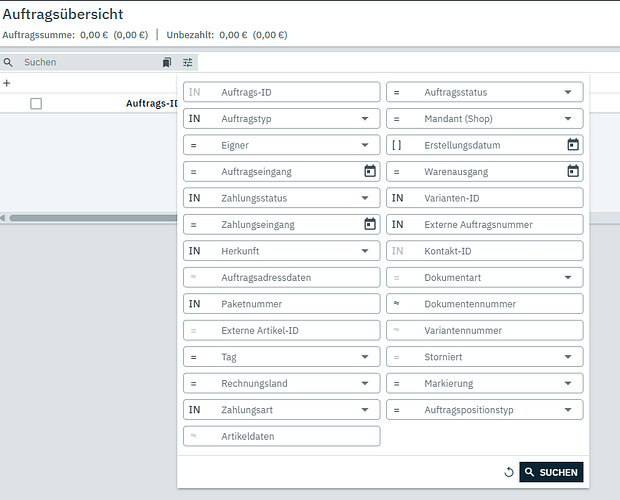The image size is (620, 500).
Task: Click the left arrow of the horizontal scrollbar
Action: (x=3, y=218)
